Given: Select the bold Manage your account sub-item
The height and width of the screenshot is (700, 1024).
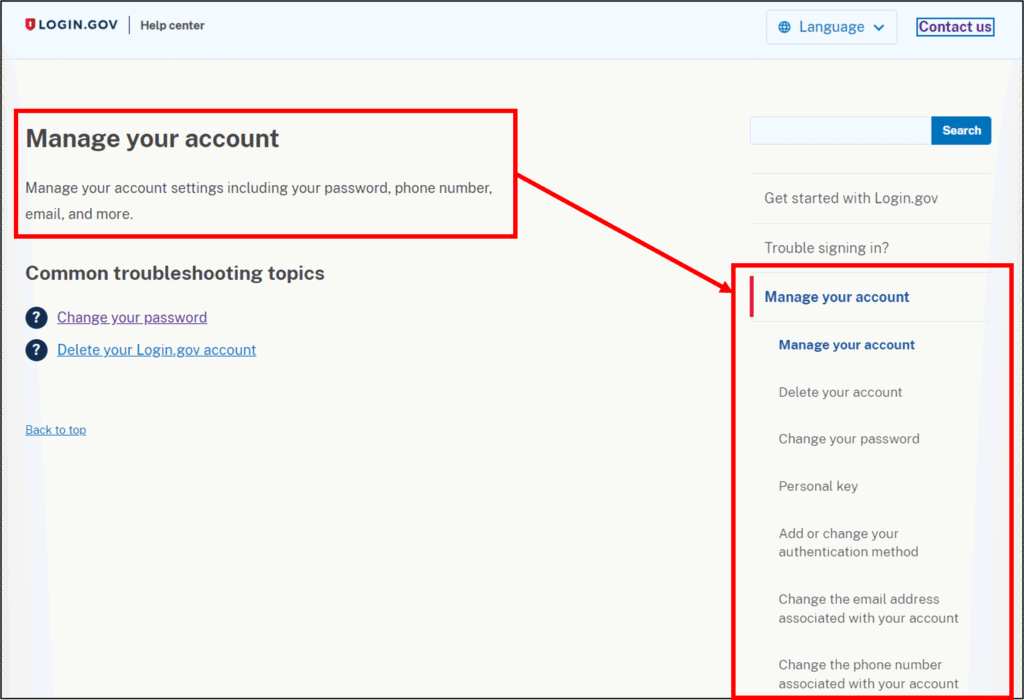Looking at the screenshot, I should [x=847, y=345].
